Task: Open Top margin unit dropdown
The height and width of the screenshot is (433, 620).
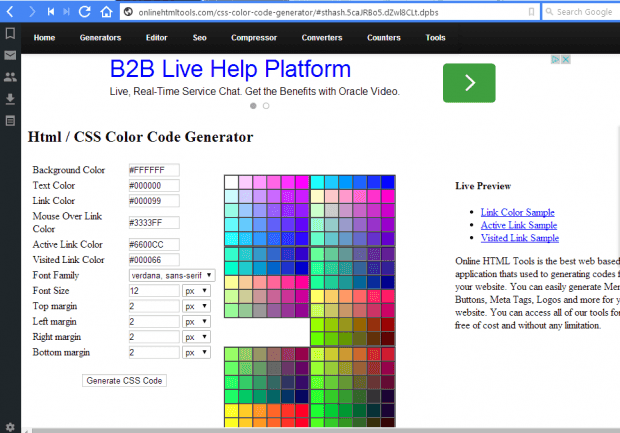Action: 197,306
